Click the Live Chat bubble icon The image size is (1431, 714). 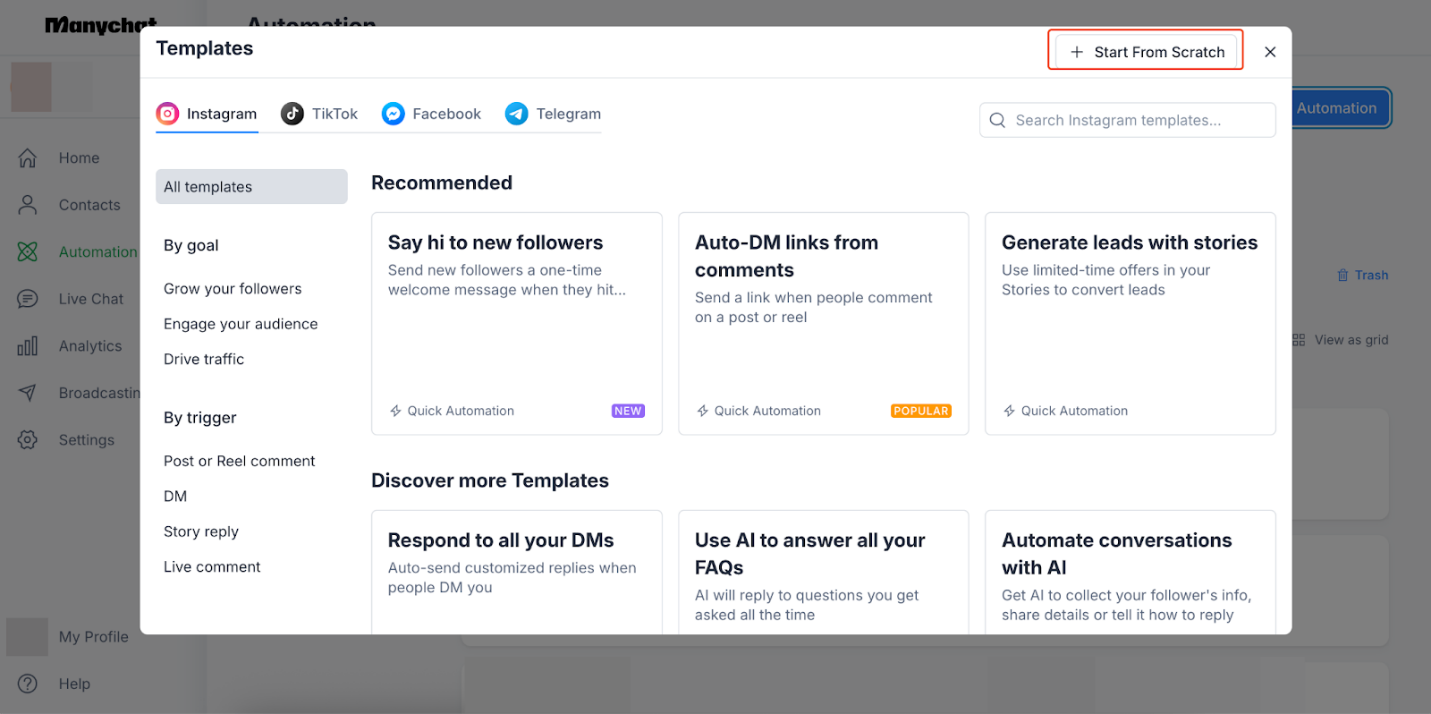(28, 299)
